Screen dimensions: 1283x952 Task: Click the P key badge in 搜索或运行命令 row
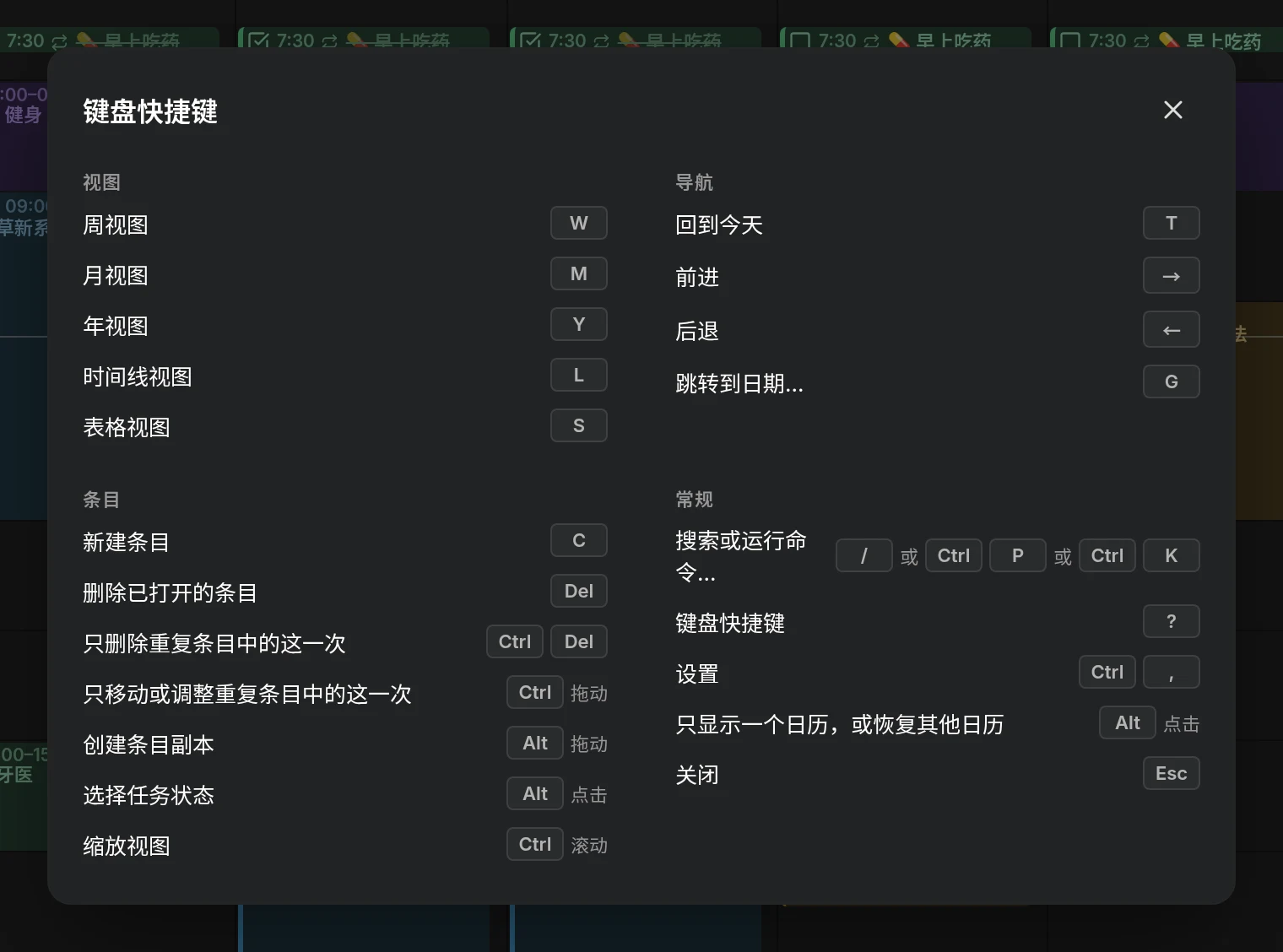1018,556
